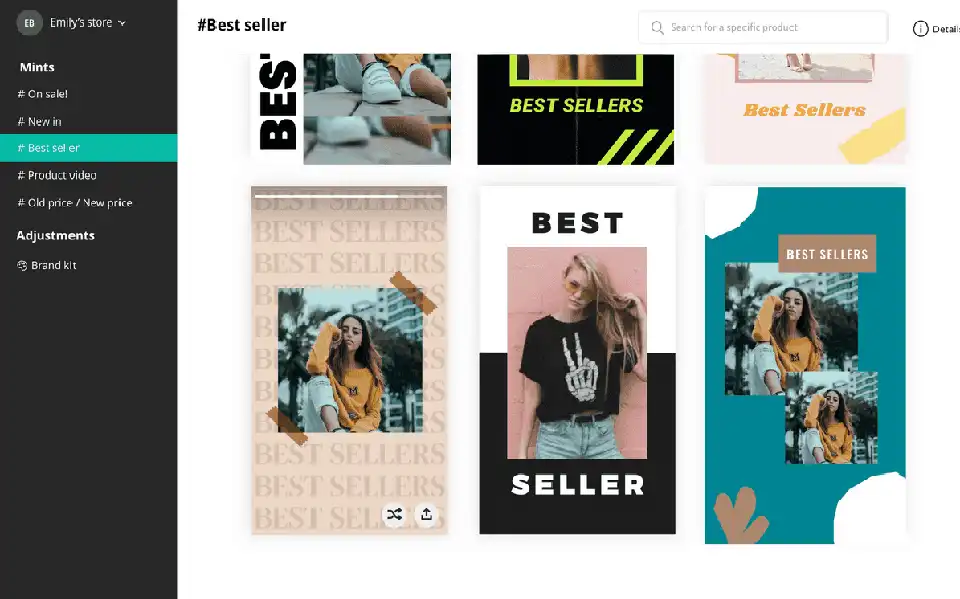Select the black and white BEST SELLER template
960x599 pixels.
point(577,360)
